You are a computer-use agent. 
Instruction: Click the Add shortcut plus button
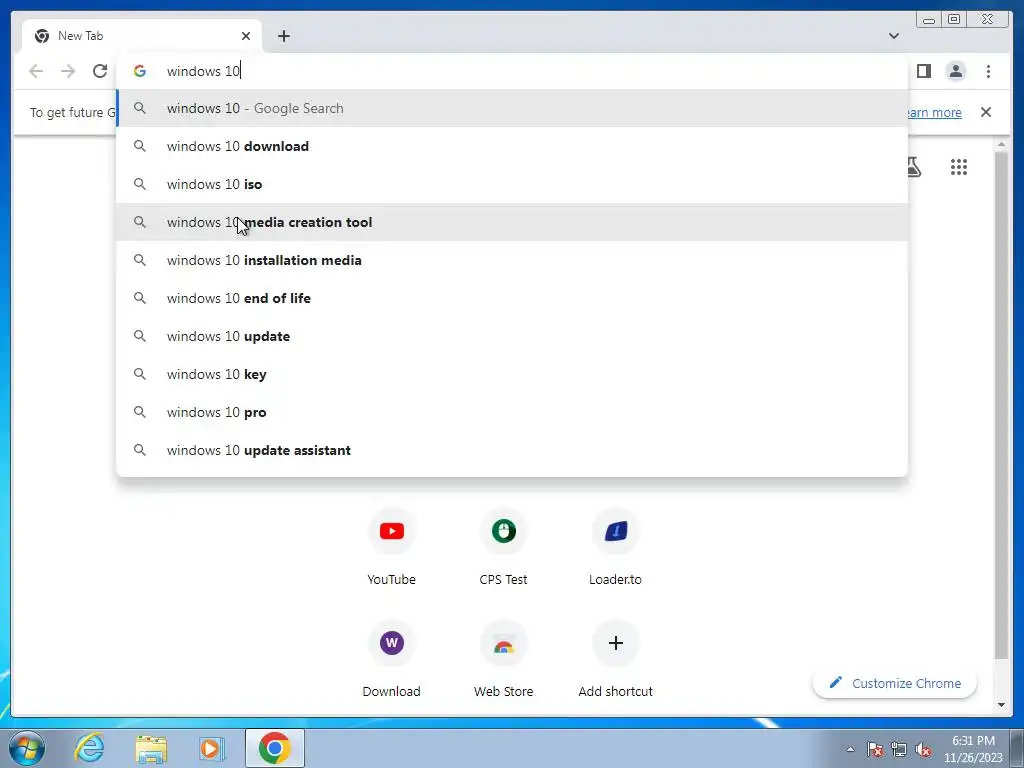[615, 643]
